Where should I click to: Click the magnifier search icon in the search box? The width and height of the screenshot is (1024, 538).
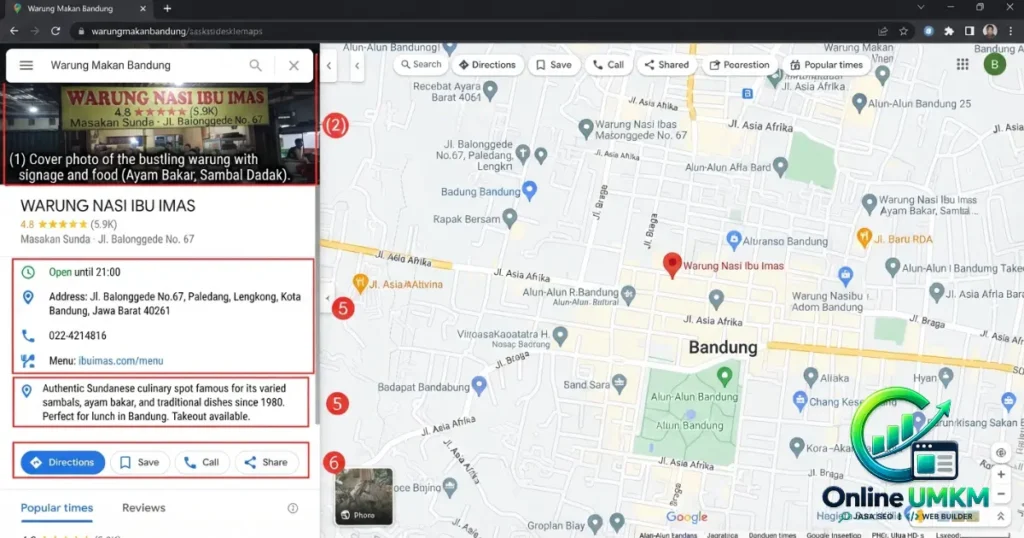(255, 65)
